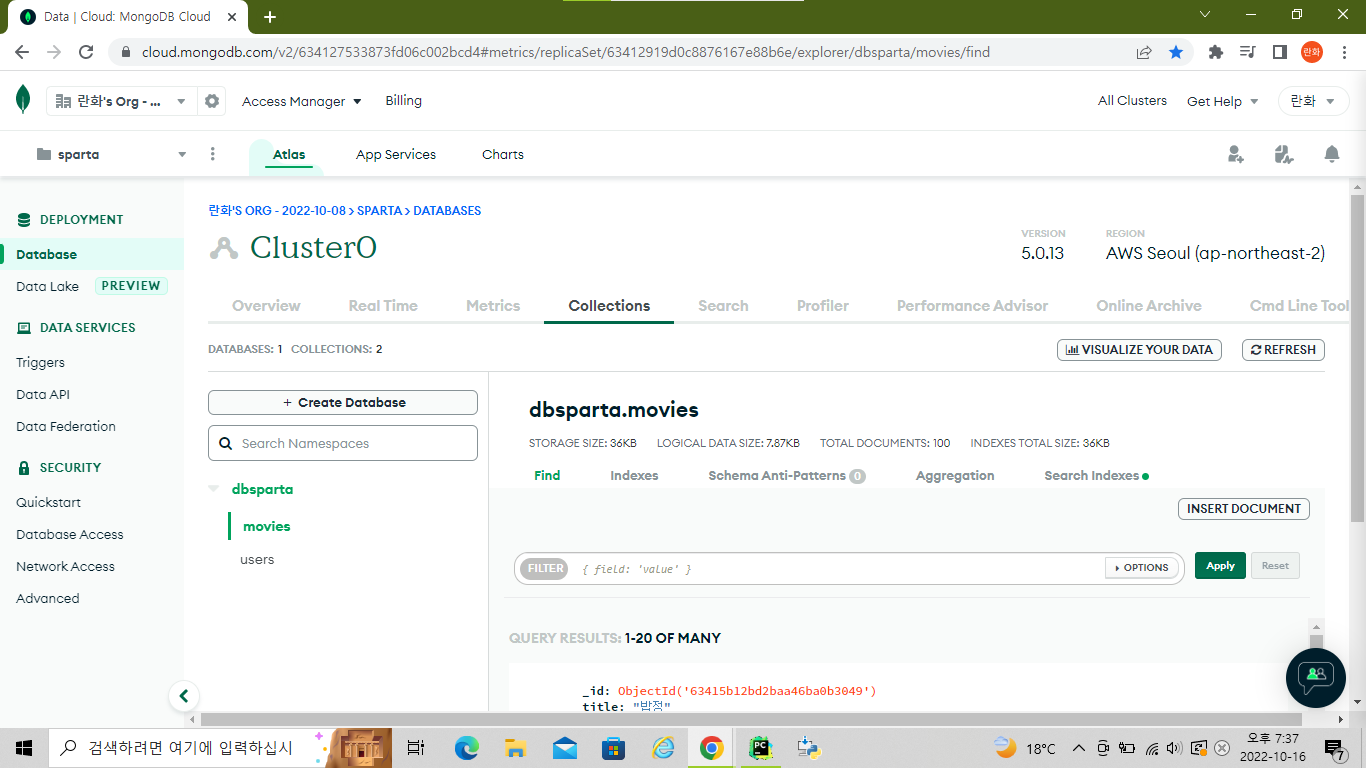1366x768 pixels.
Task: Expand the filter OPTIONS panel
Action: pyautogui.click(x=1140, y=567)
